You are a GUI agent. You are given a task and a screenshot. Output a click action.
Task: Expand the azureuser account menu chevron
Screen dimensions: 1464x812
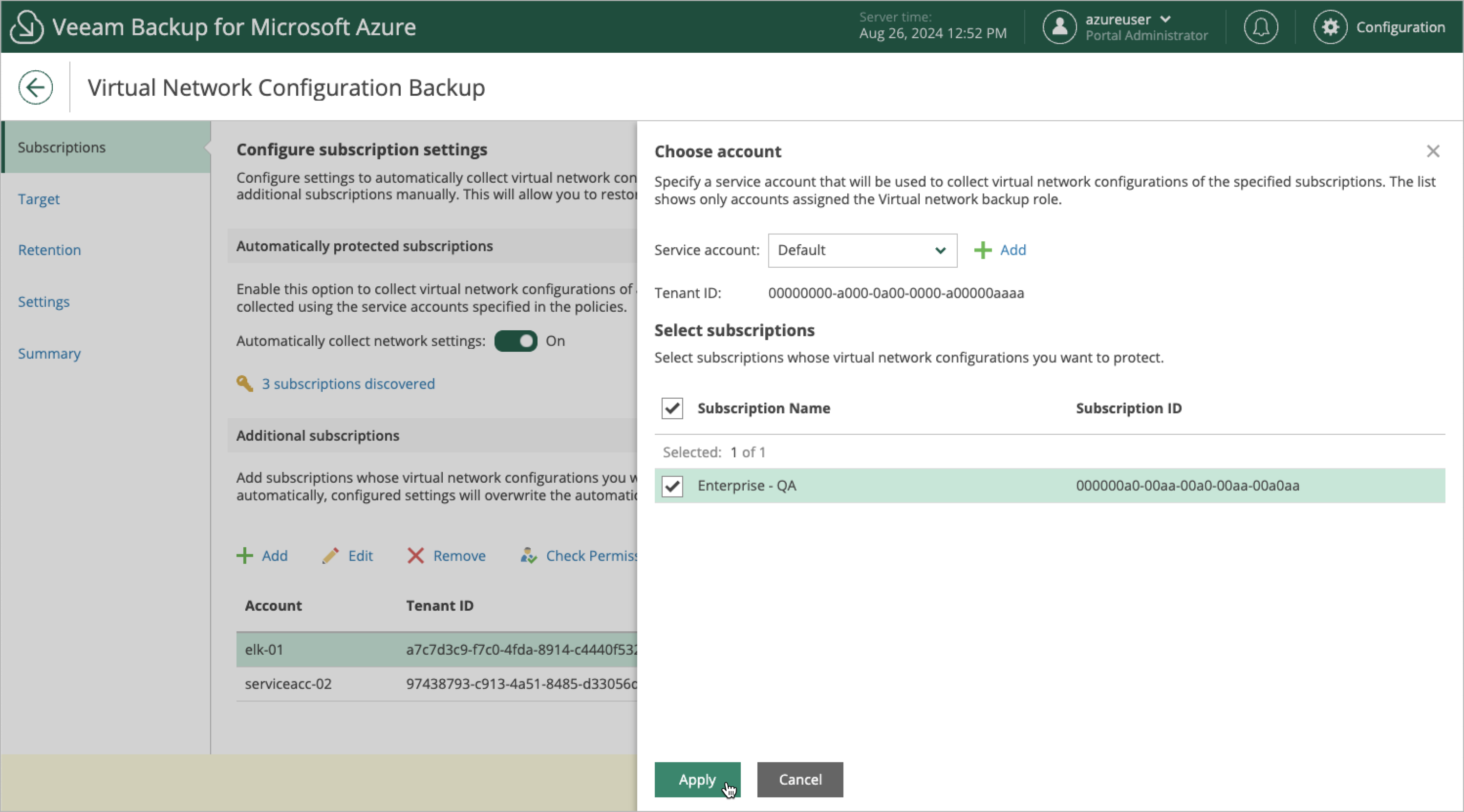(1165, 19)
